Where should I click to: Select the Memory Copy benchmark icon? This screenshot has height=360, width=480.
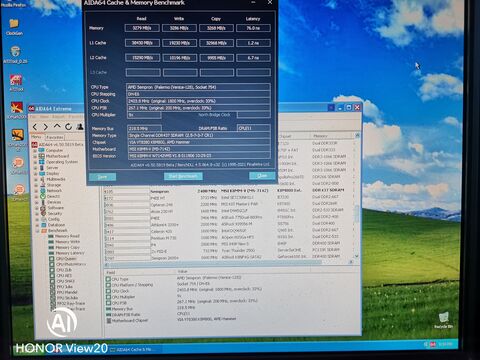click(x=51, y=247)
